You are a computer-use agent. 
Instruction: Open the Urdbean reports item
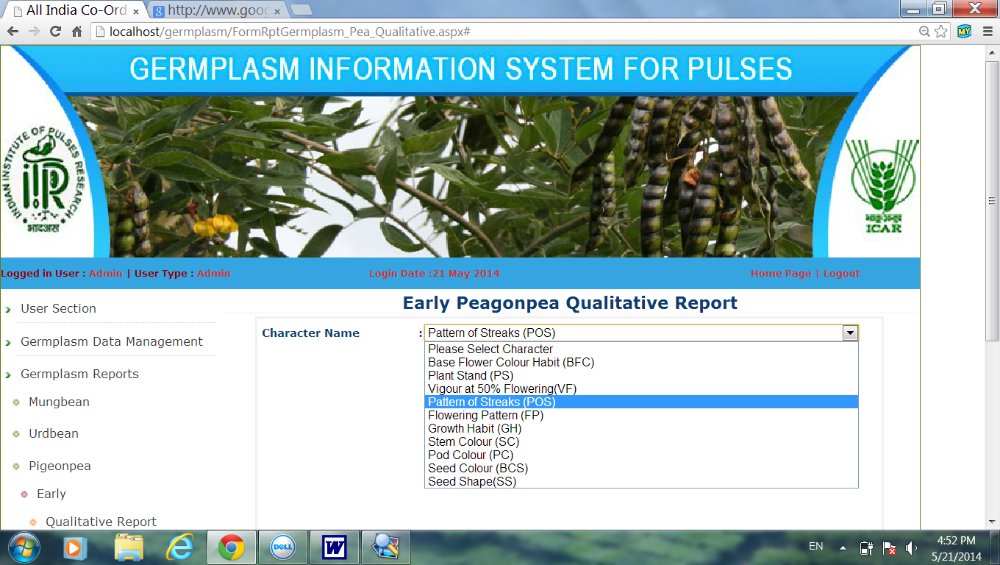[54, 434]
